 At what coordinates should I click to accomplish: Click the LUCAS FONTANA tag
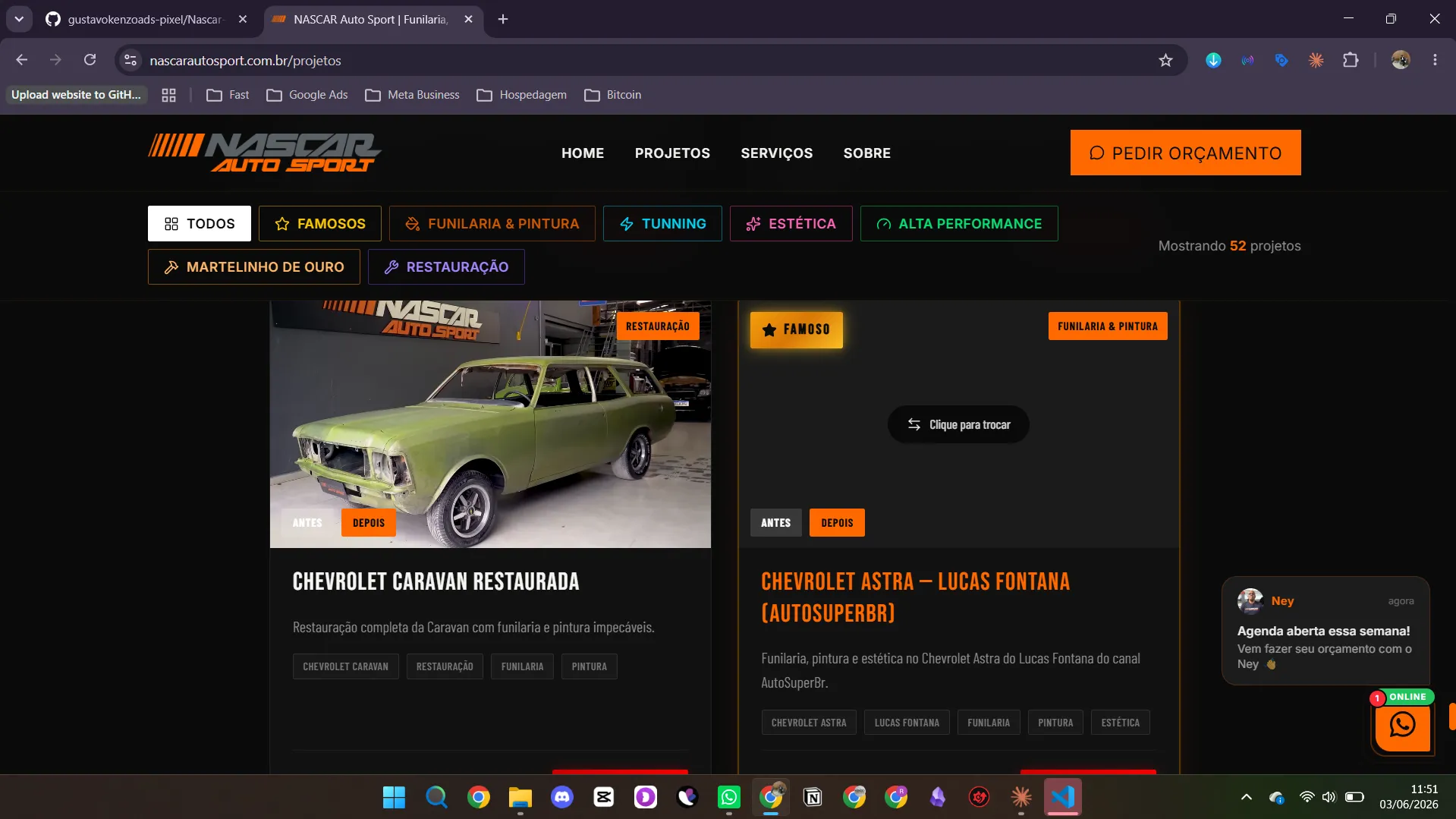tap(907, 723)
